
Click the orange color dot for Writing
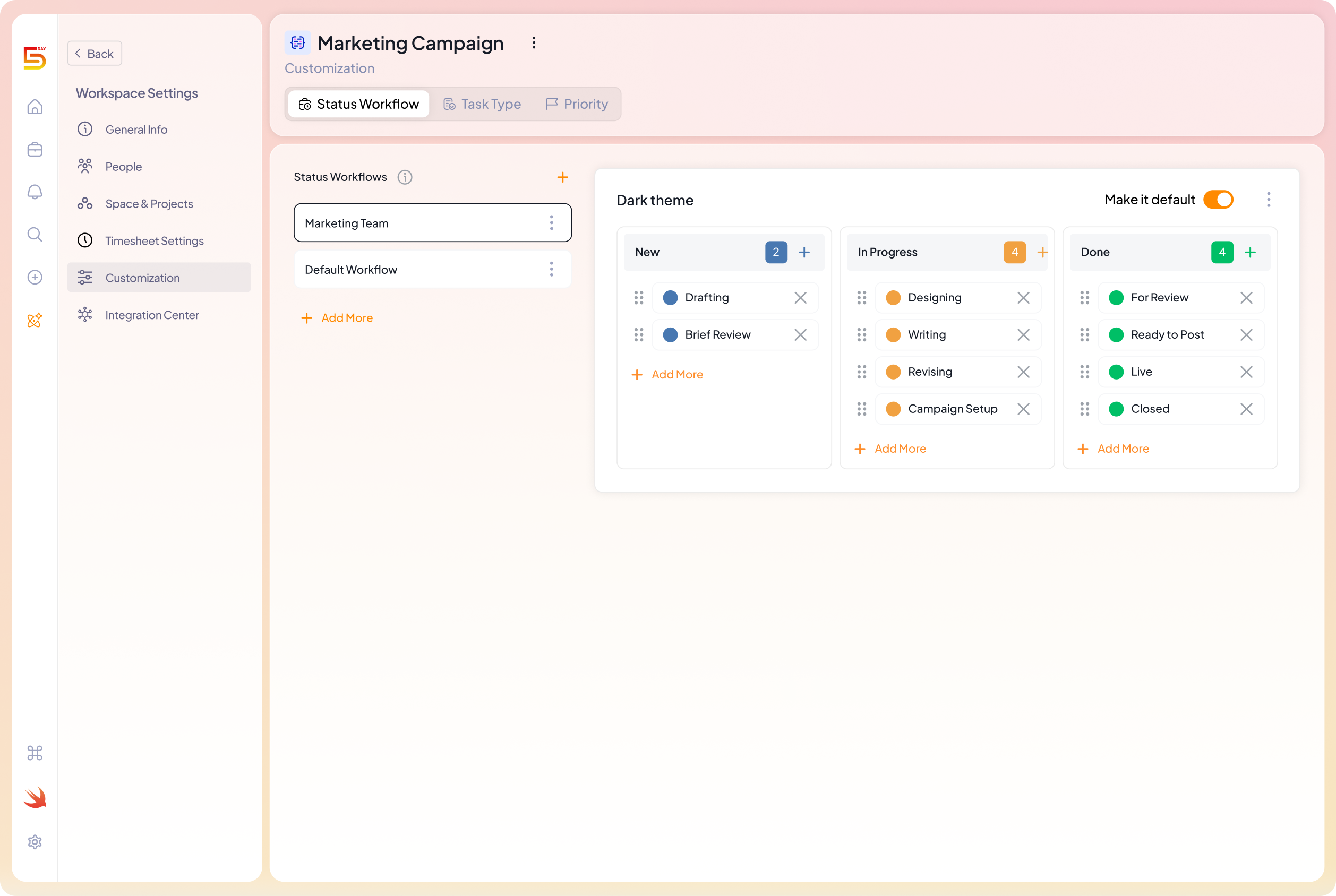[x=893, y=335]
